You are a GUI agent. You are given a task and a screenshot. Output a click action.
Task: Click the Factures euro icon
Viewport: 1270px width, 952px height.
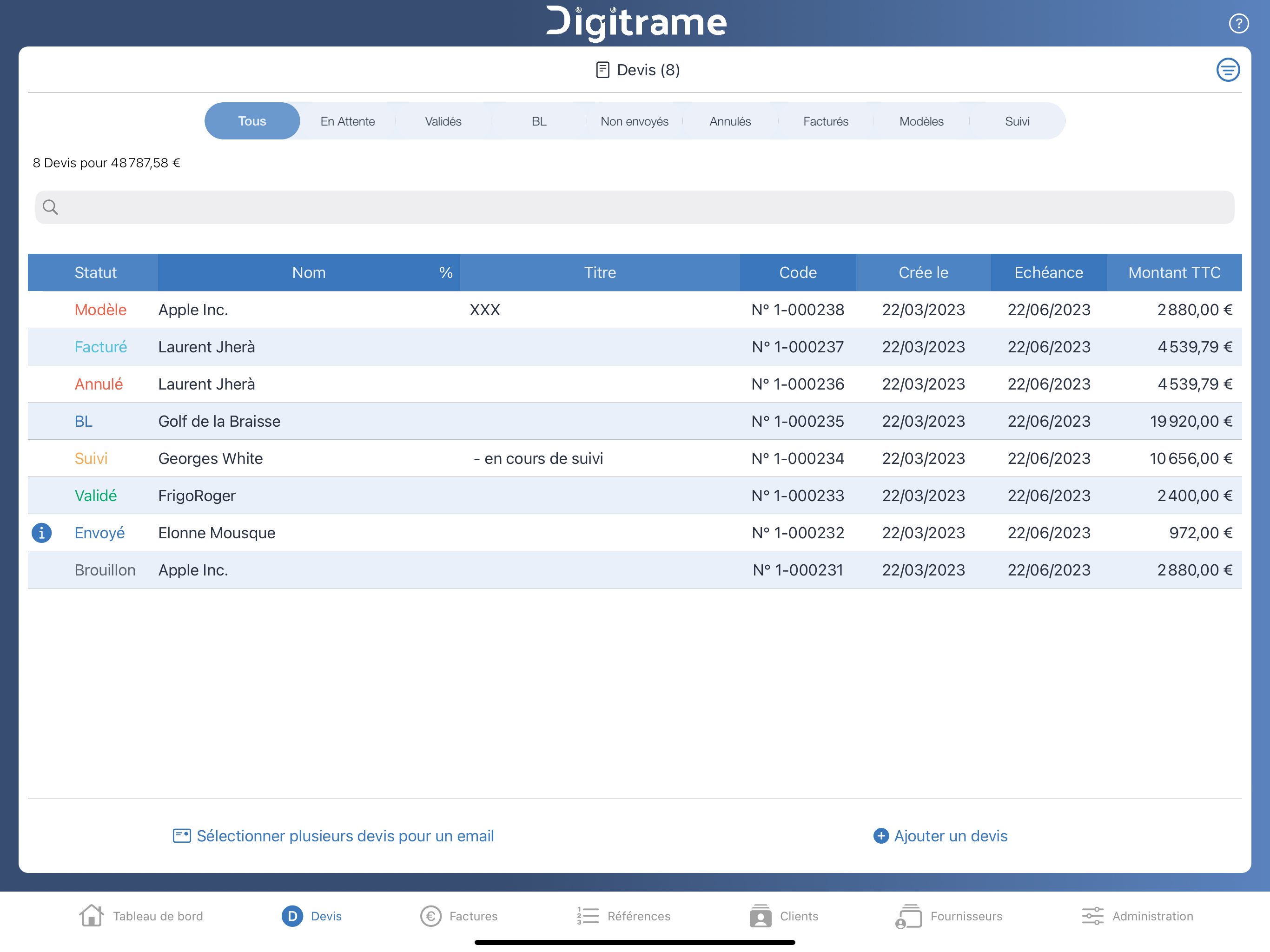coord(430,916)
